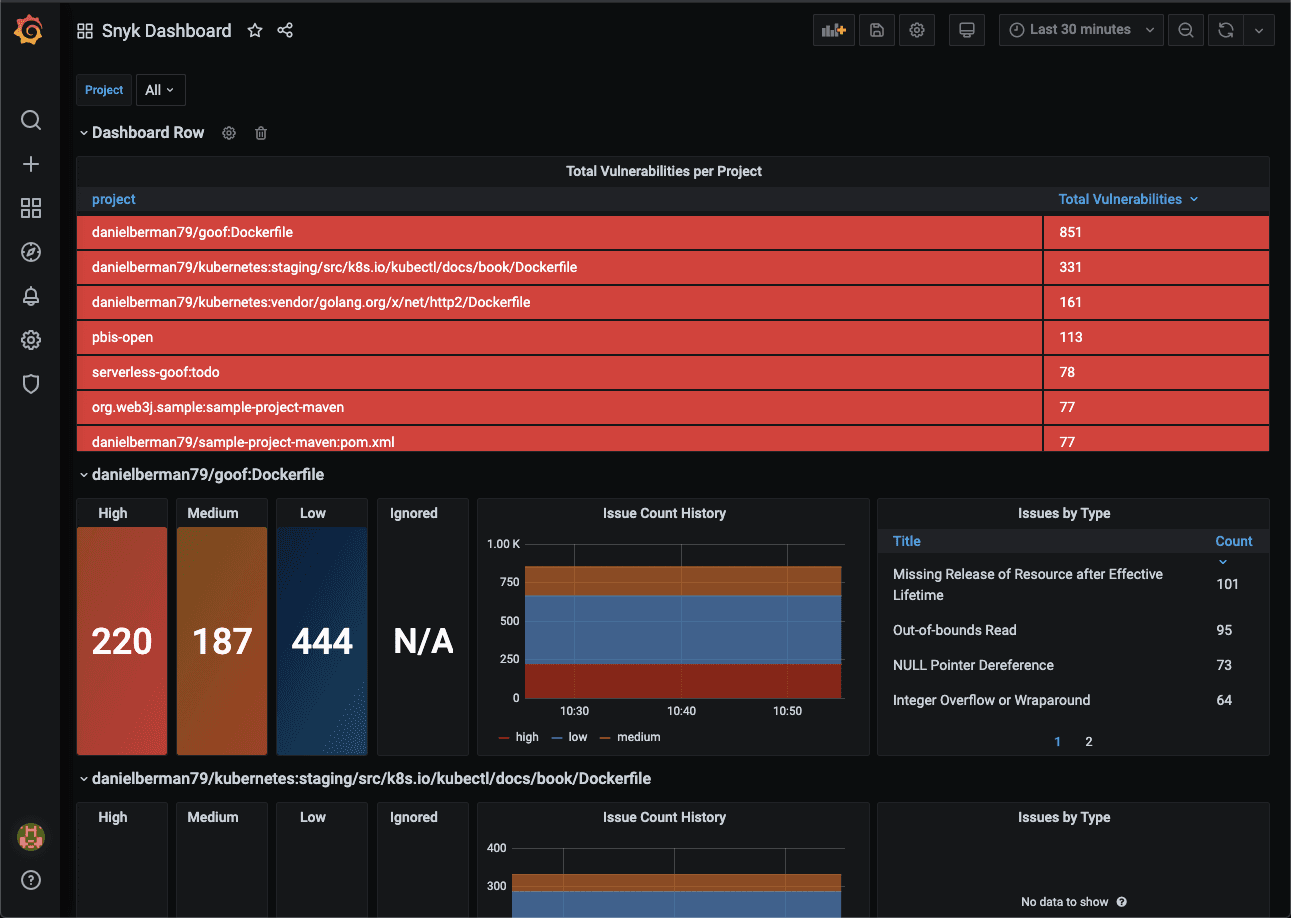Sort by Total Vulnerabilities column
This screenshot has height=918, width=1291.
pyautogui.click(x=1128, y=199)
